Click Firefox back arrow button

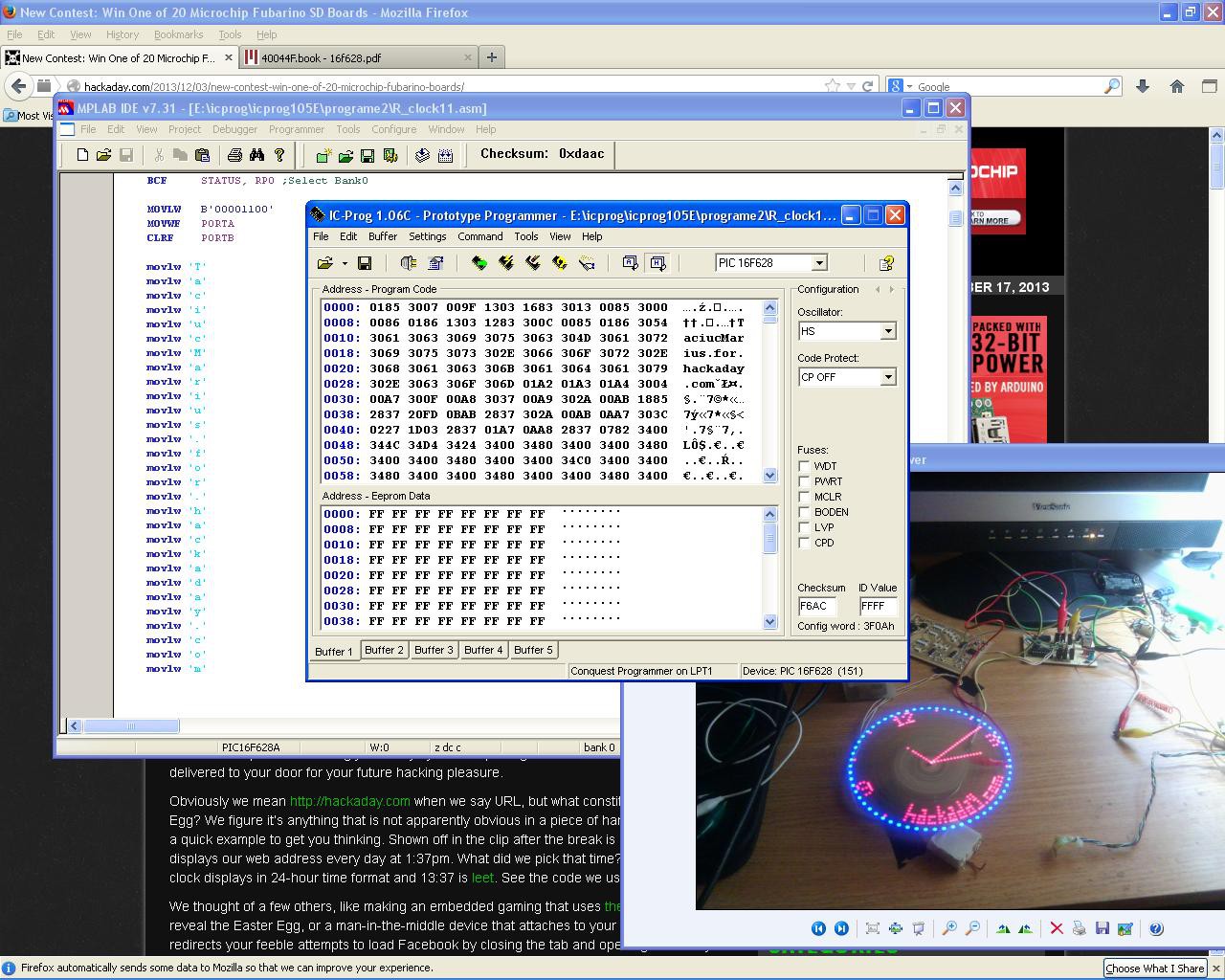tap(18, 86)
